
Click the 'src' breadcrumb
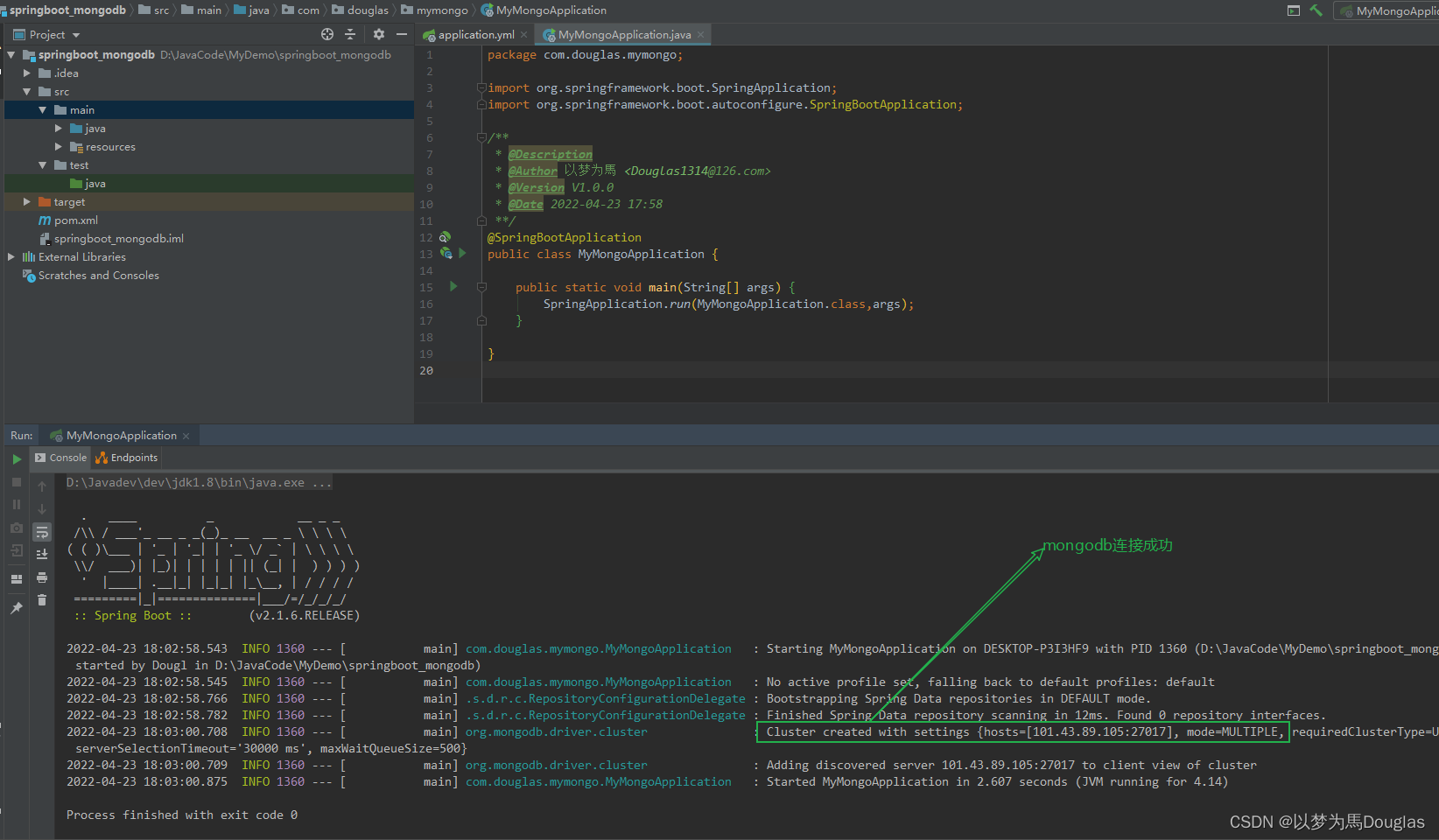pos(155,10)
